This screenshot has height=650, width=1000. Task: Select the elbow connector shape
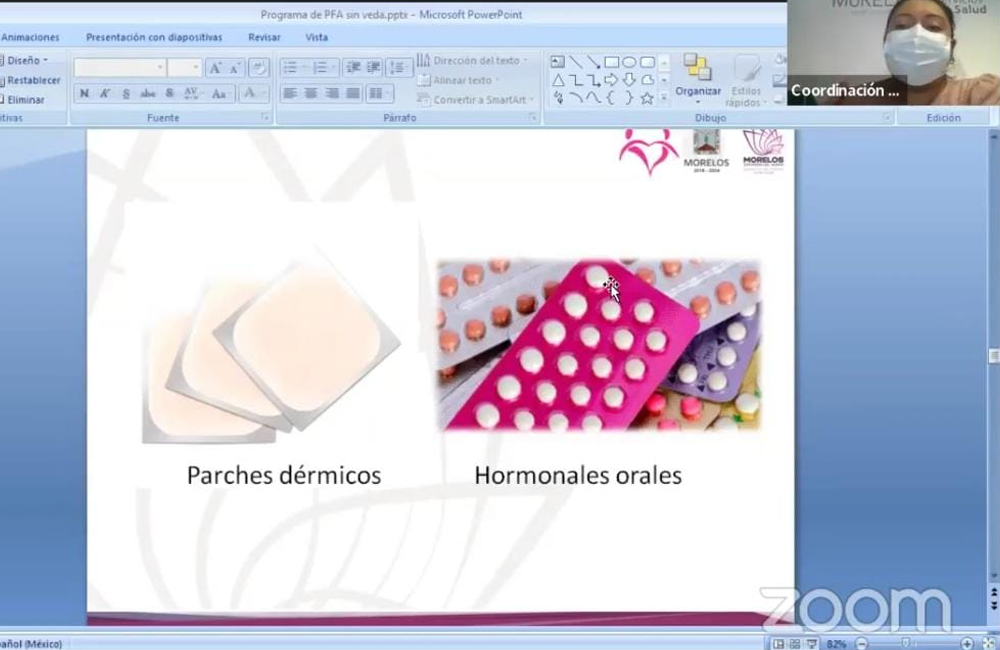575,80
